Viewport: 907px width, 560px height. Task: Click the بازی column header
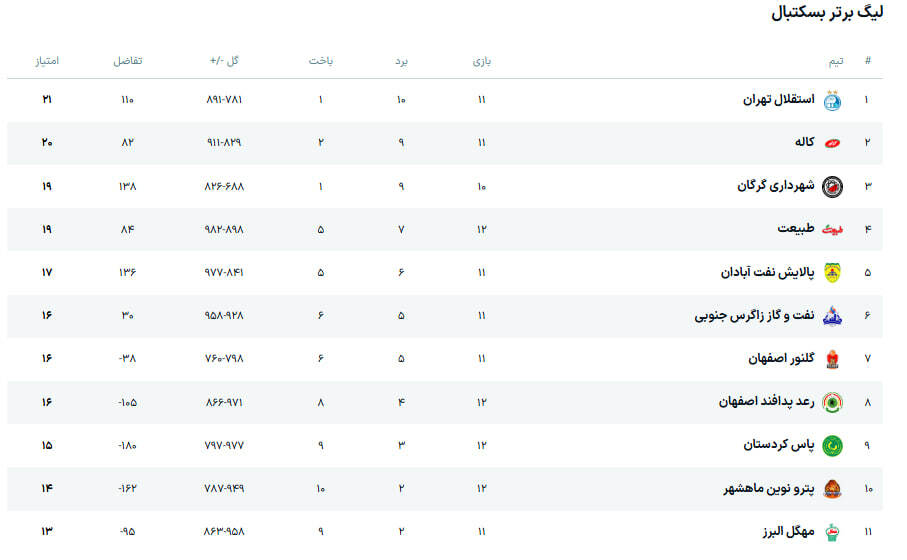[x=481, y=61]
